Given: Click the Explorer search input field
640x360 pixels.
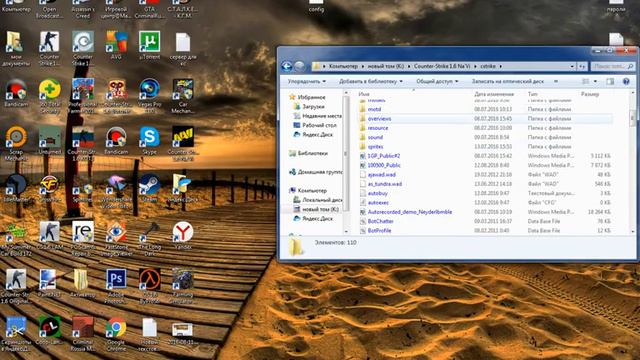Looking at the screenshot, I should click(x=612, y=66).
